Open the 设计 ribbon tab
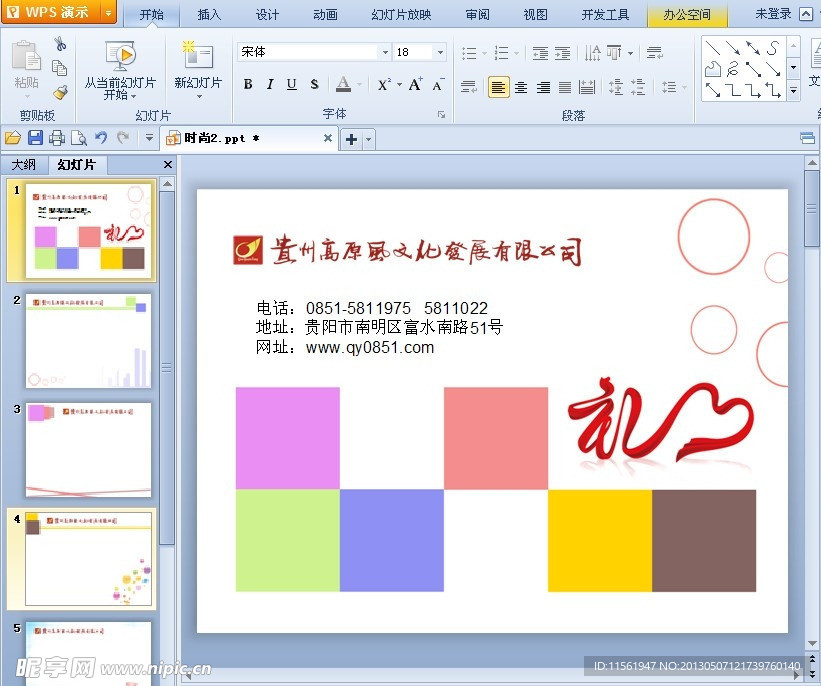The image size is (821, 686). (x=267, y=14)
